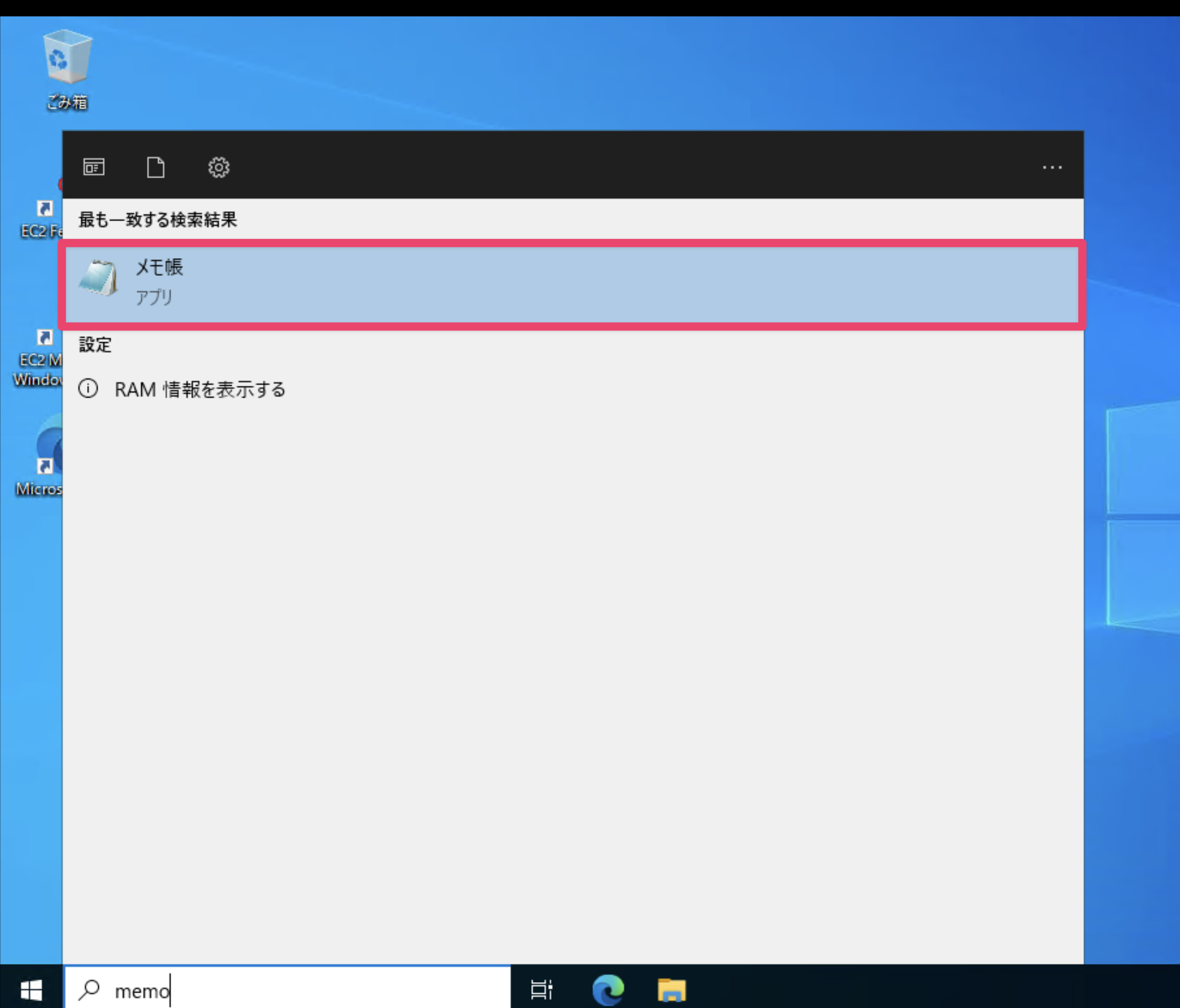This screenshot has width=1180, height=1008.
Task: Open Task View from the taskbar
Action: point(541,990)
